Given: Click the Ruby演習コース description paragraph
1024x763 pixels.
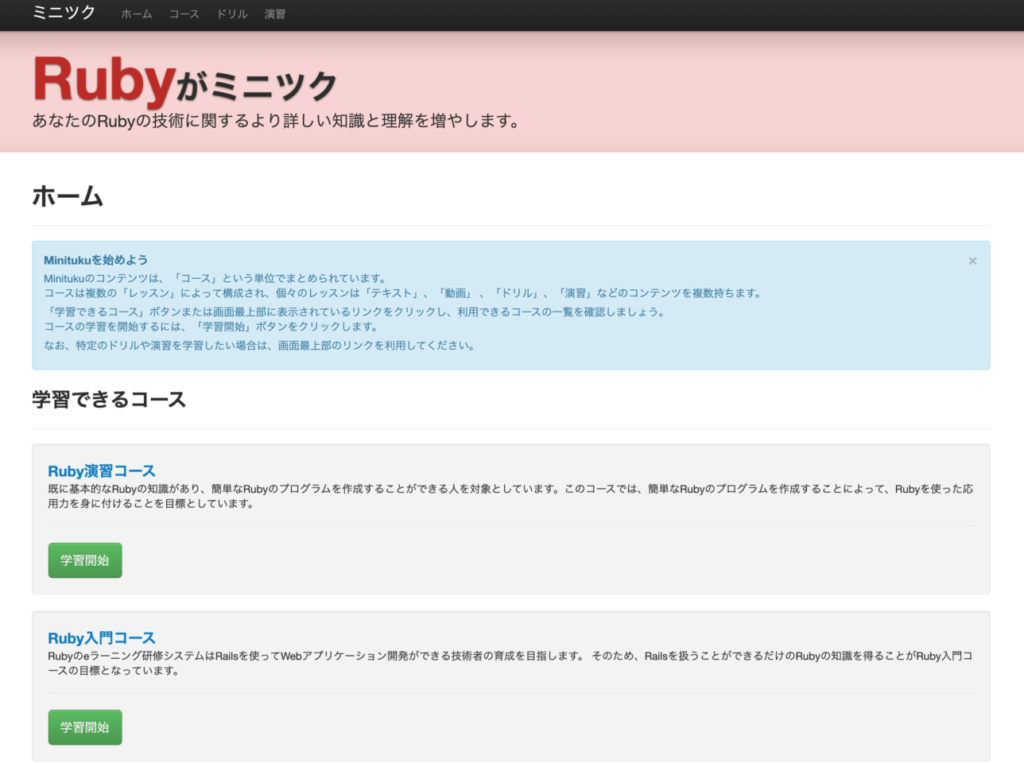Looking at the screenshot, I should tap(510, 496).
